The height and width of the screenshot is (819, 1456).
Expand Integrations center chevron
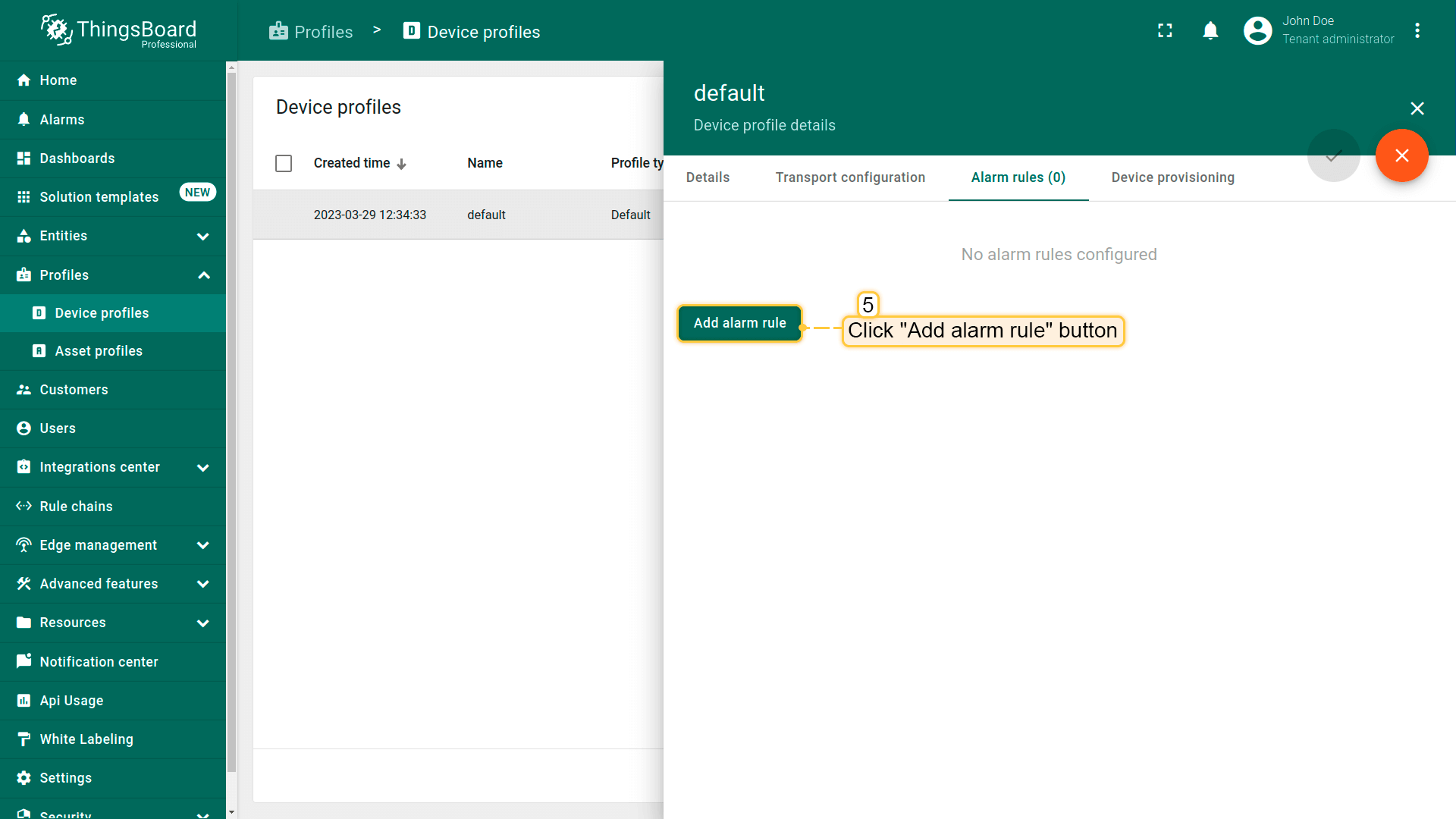click(202, 467)
